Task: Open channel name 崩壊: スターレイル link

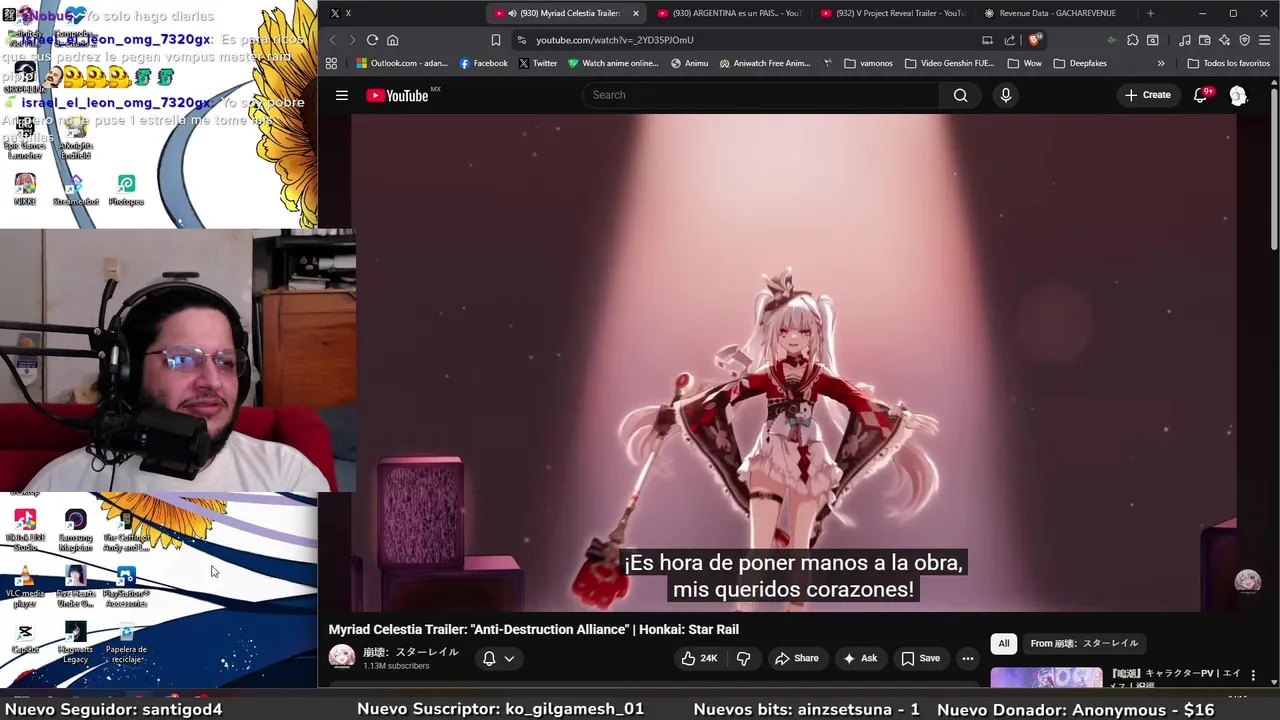Action: tap(410, 652)
